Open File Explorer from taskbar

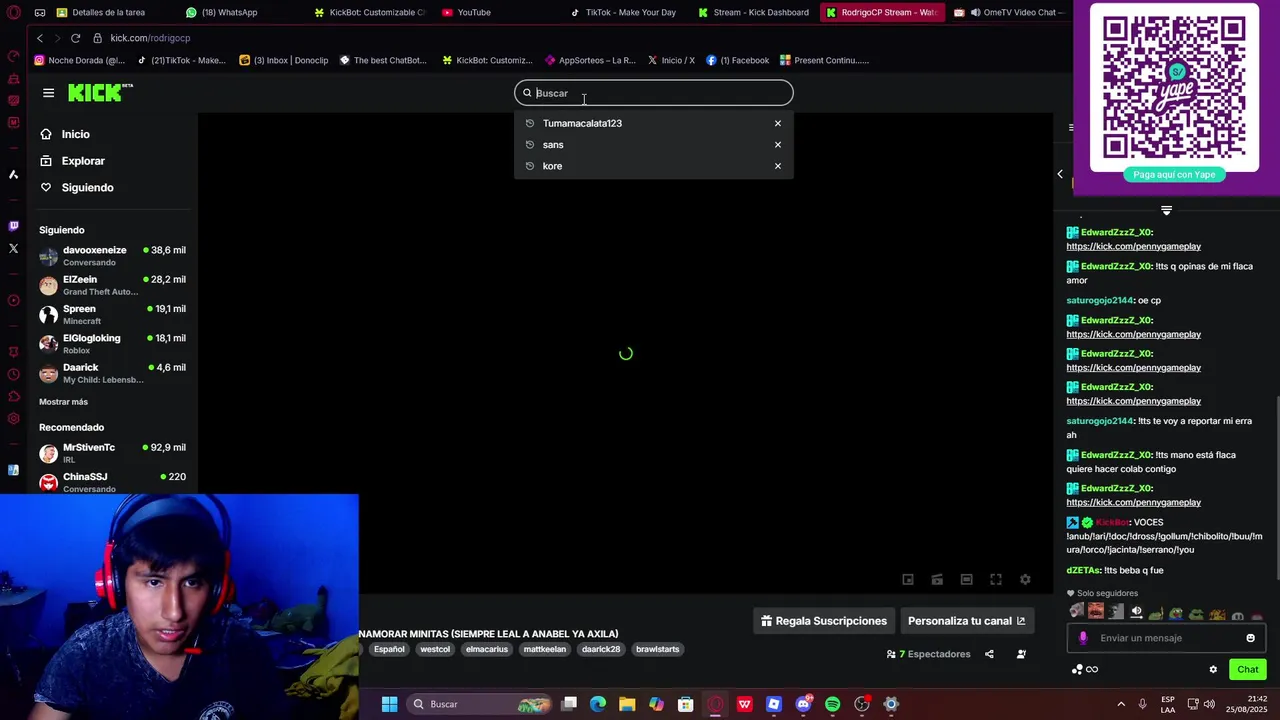(x=627, y=704)
